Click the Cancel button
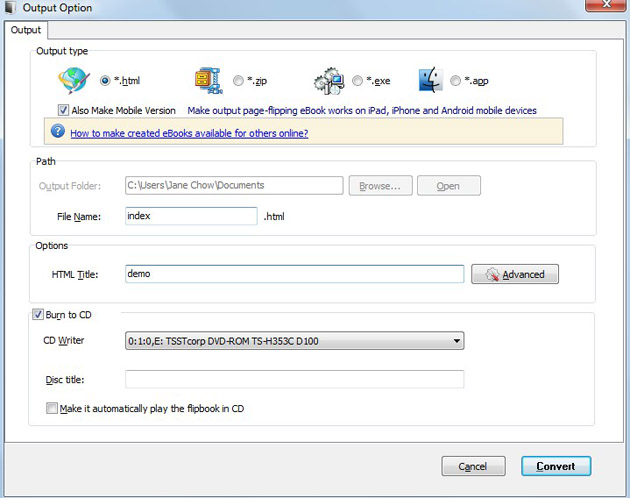The height and width of the screenshot is (498, 630). 473,466
